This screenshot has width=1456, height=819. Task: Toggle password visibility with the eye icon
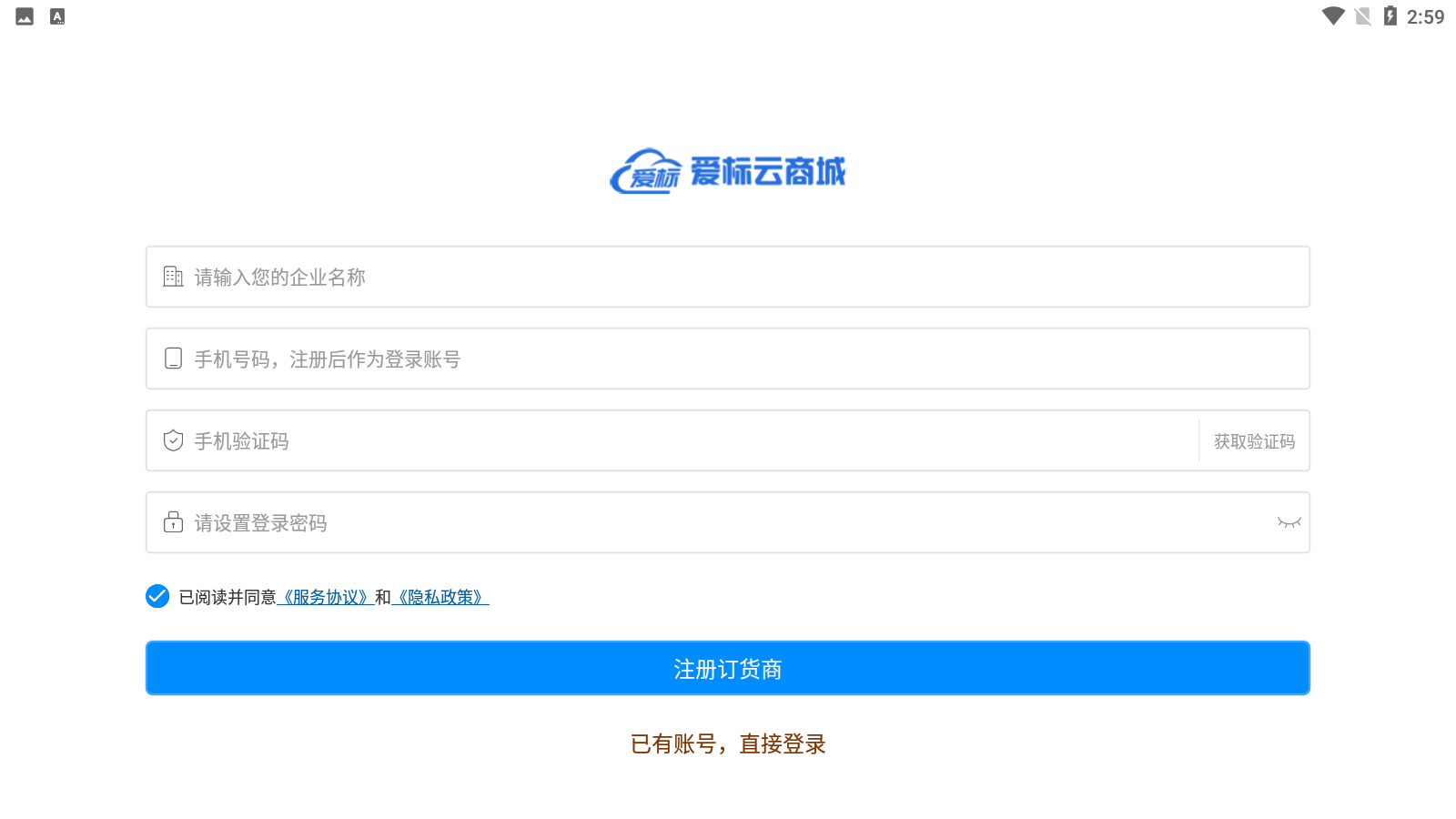pos(1289,522)
